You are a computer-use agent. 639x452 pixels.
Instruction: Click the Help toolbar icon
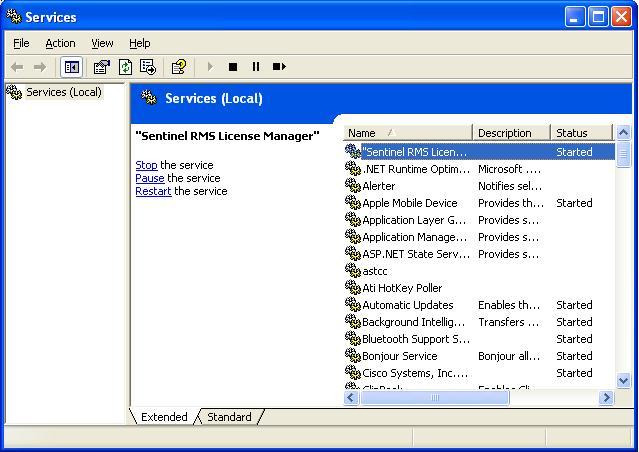coord(178,67)
